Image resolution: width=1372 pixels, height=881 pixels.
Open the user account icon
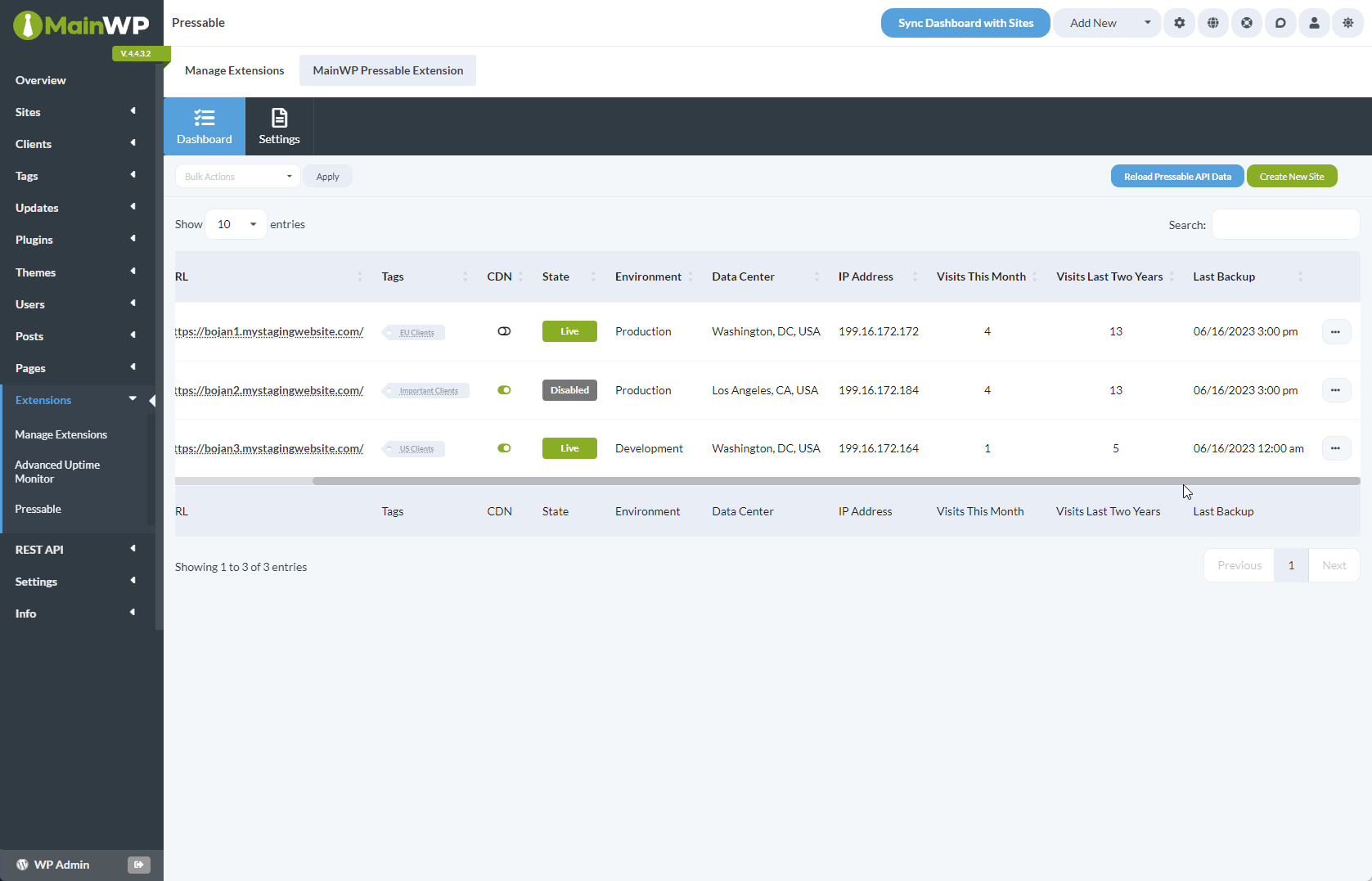click(1314, 23)
